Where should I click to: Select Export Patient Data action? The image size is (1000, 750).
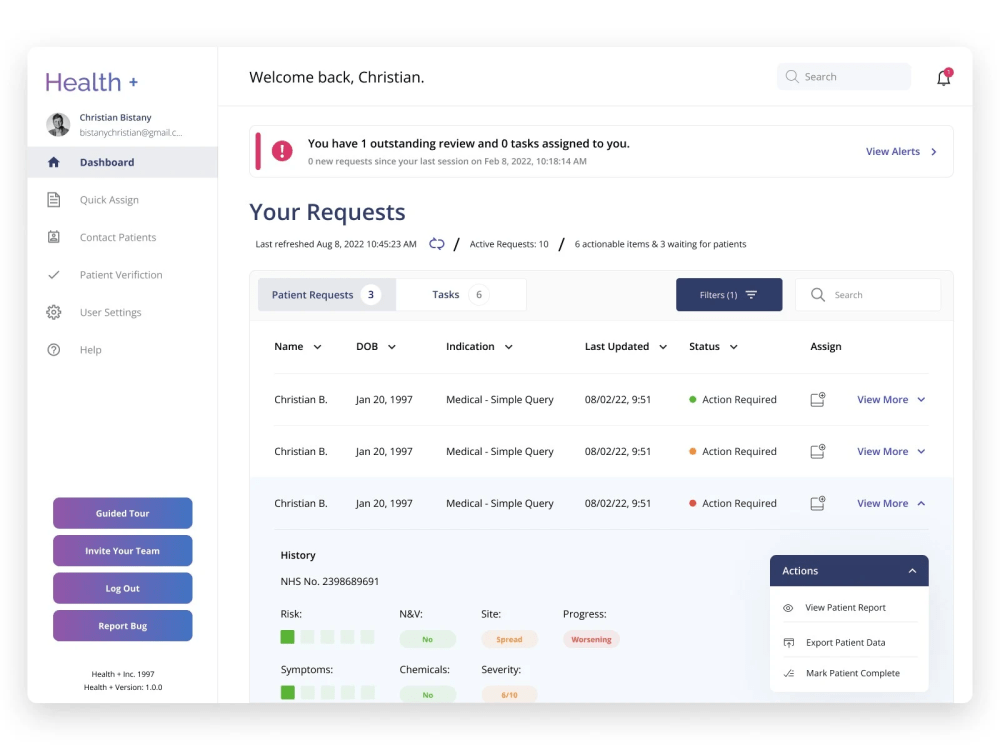pyautogui.click(x=849, y=642)
